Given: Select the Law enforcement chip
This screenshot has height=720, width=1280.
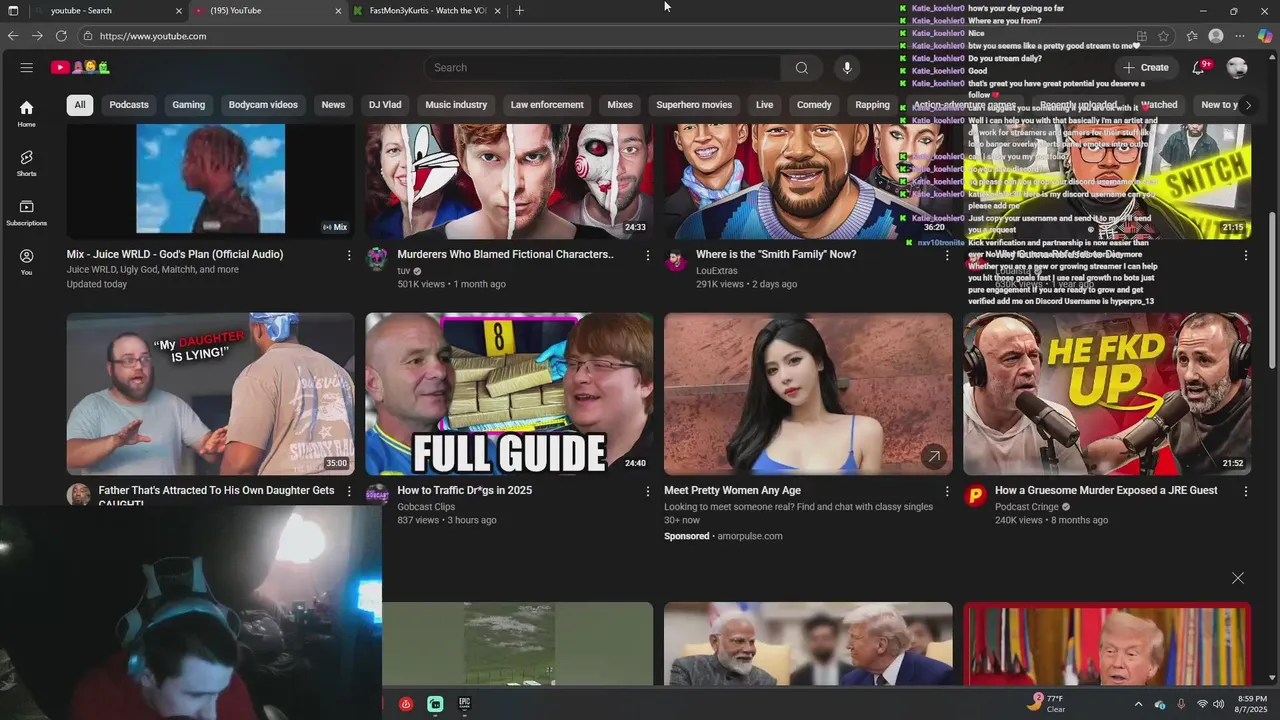Looking at the screenshot, I should pyautogui.click(x=547, y=105).
